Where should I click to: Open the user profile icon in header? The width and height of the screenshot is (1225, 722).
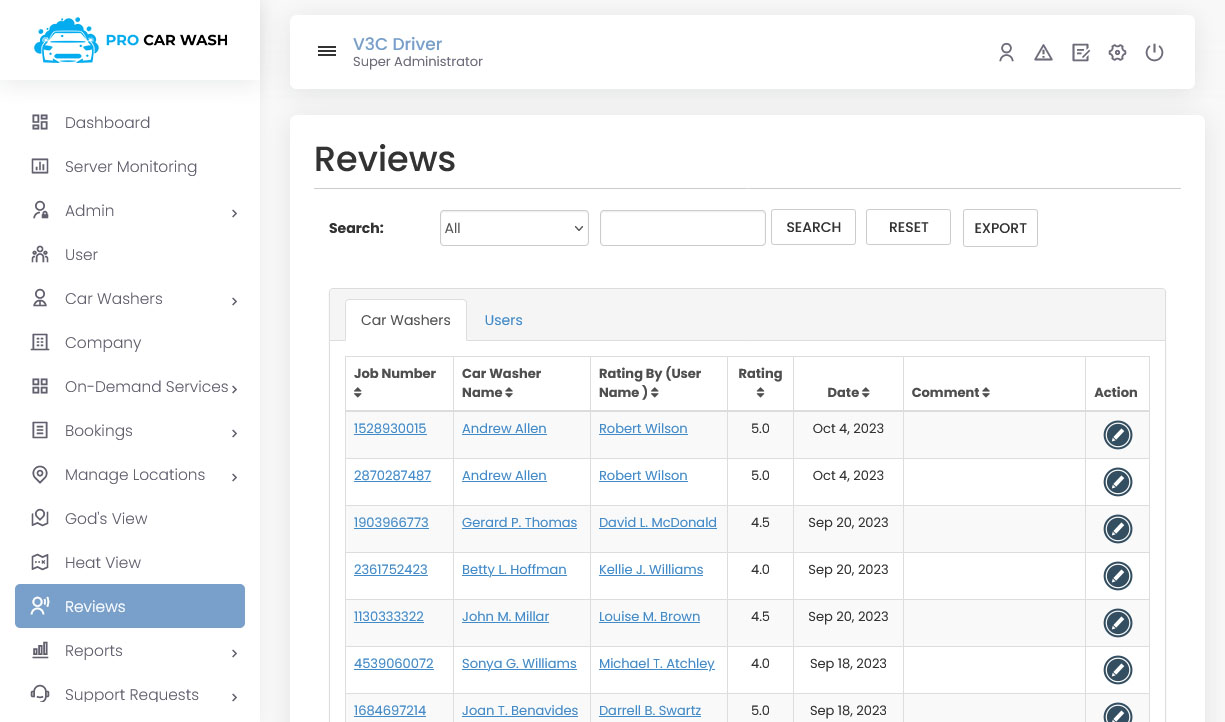click(1006, 53)
